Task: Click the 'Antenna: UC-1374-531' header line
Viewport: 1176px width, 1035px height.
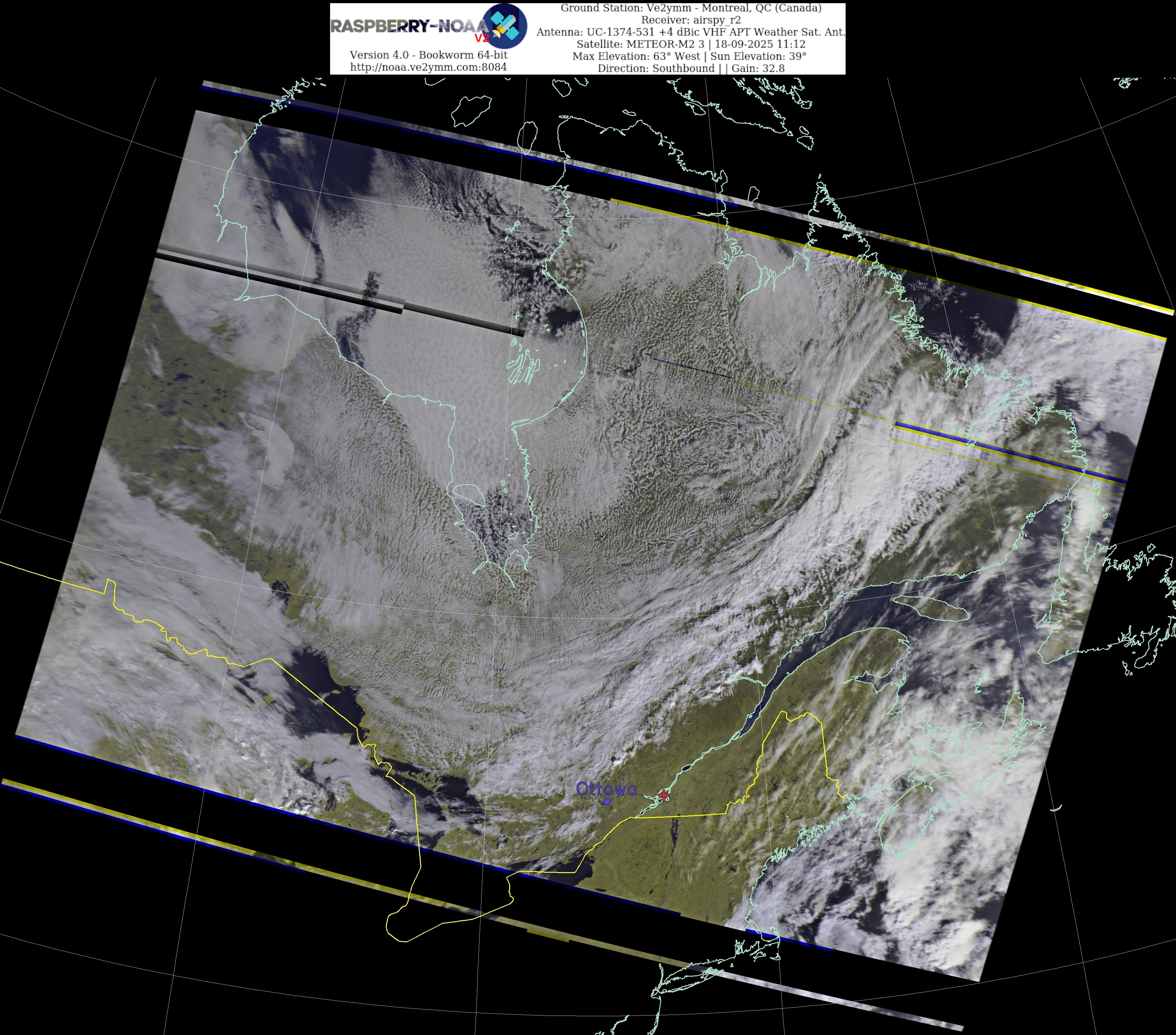Action: (x=691, y=32)
